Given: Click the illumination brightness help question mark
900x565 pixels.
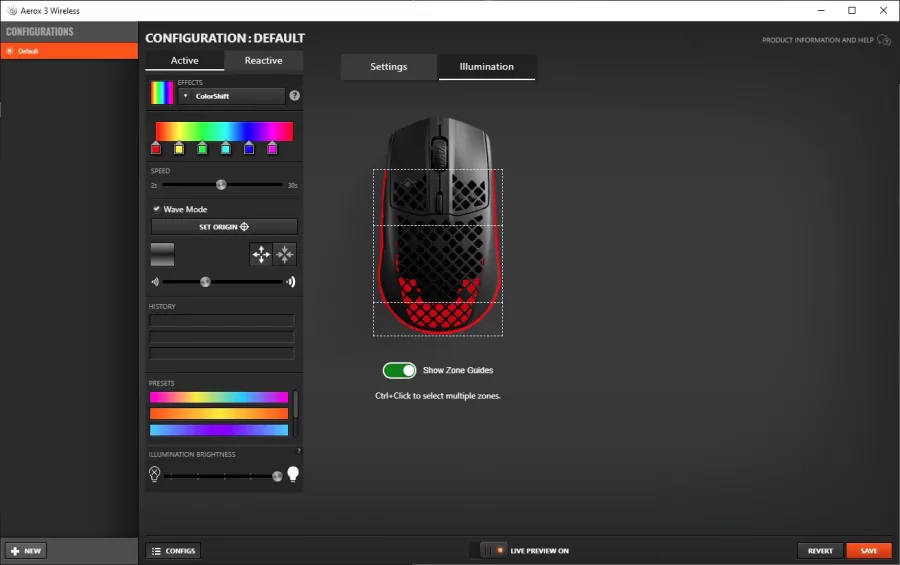Looking at the screenshot, I should point(298,451).
